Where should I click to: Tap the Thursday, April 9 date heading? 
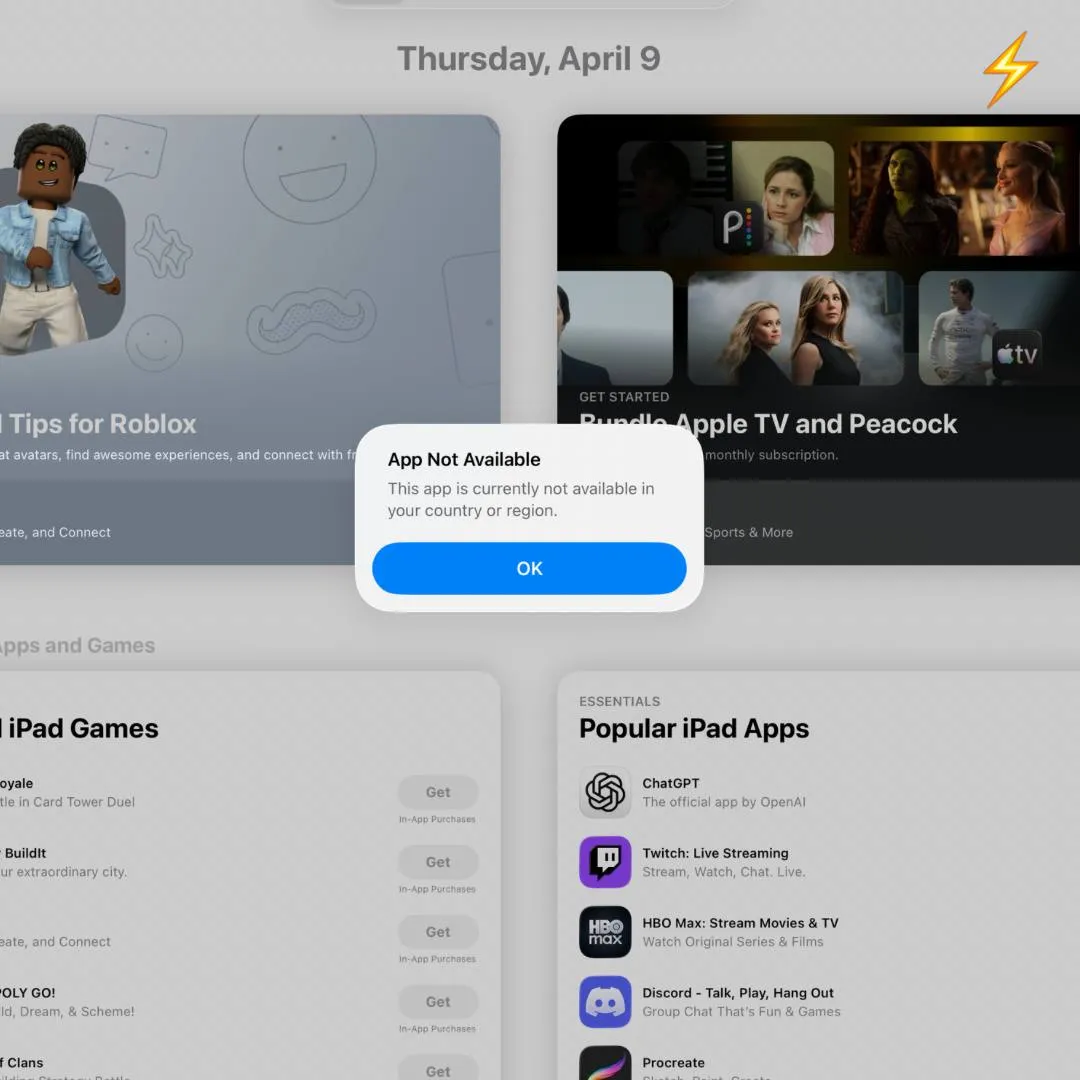tap(529, 59)
